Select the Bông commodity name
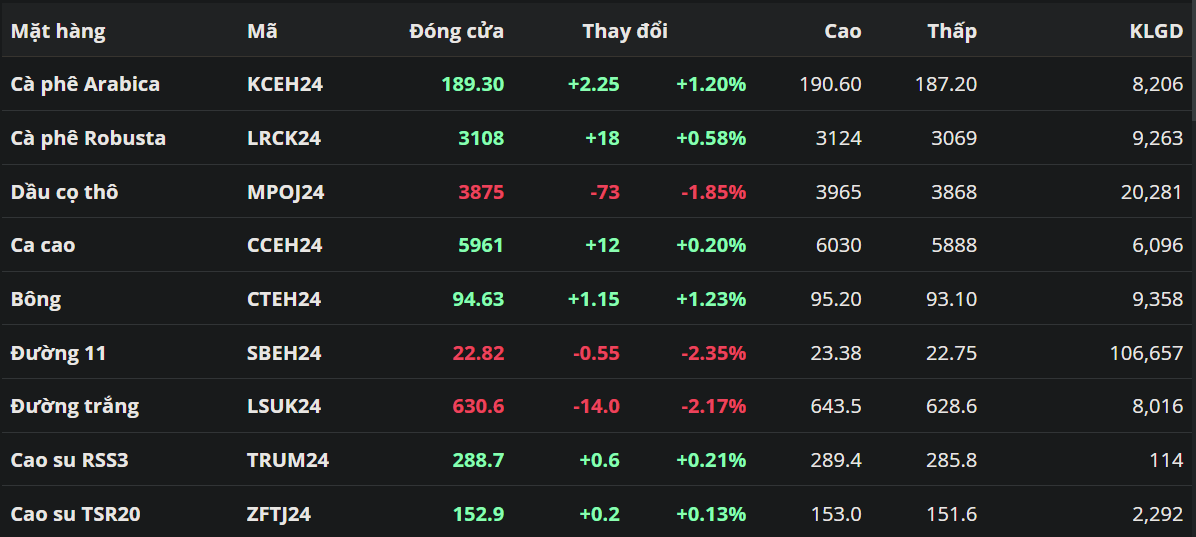This screenshot has width=1196, height=537. [36, 299]
